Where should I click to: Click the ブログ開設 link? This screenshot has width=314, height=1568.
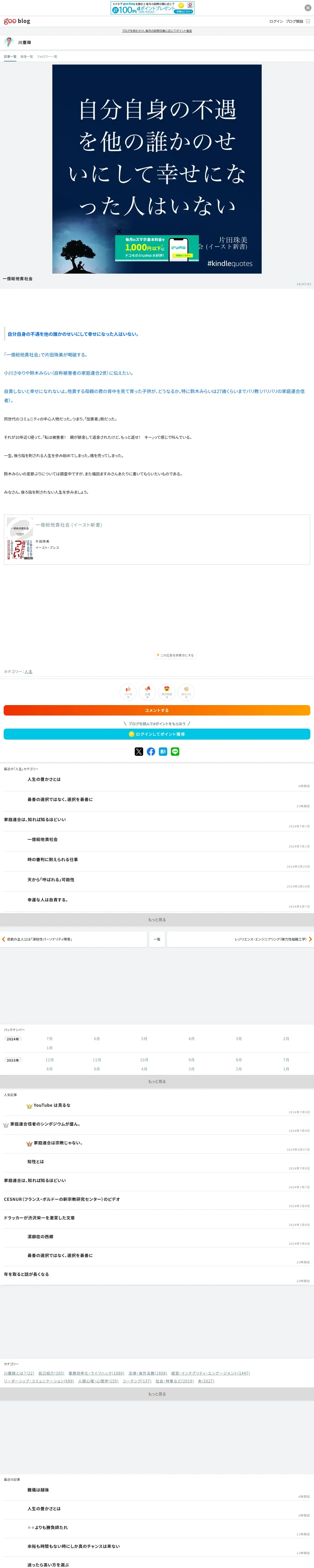tap(294, 21)
